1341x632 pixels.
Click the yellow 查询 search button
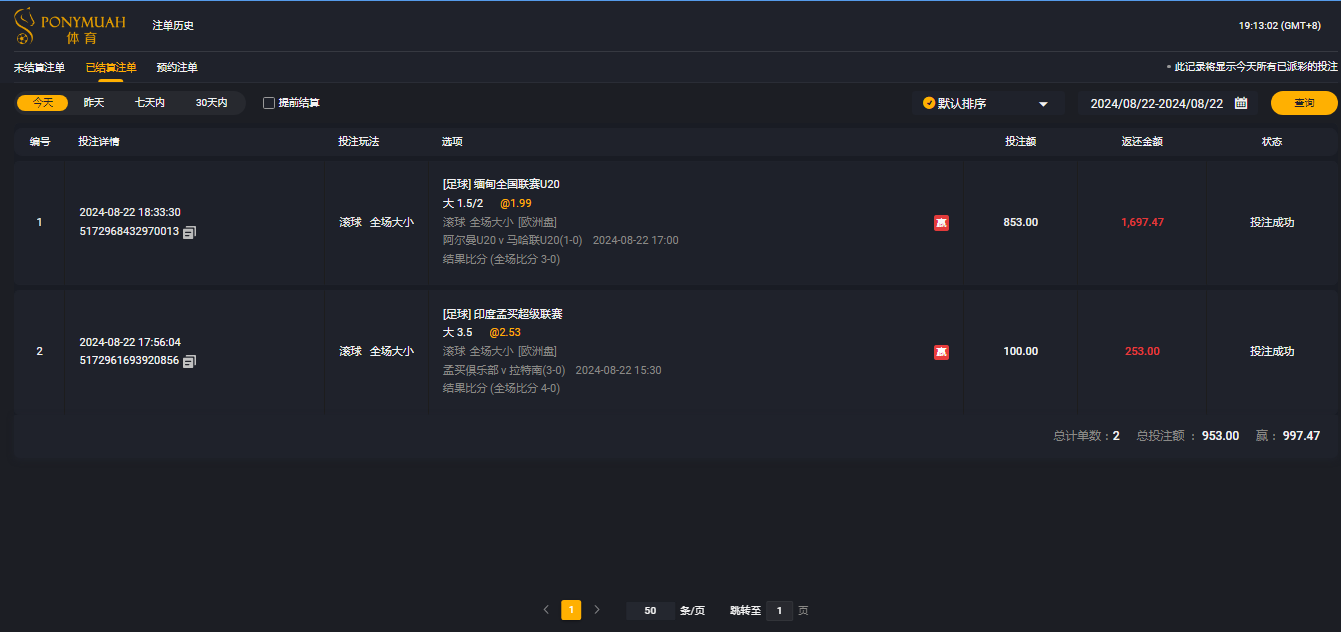tap(1305, 102)
